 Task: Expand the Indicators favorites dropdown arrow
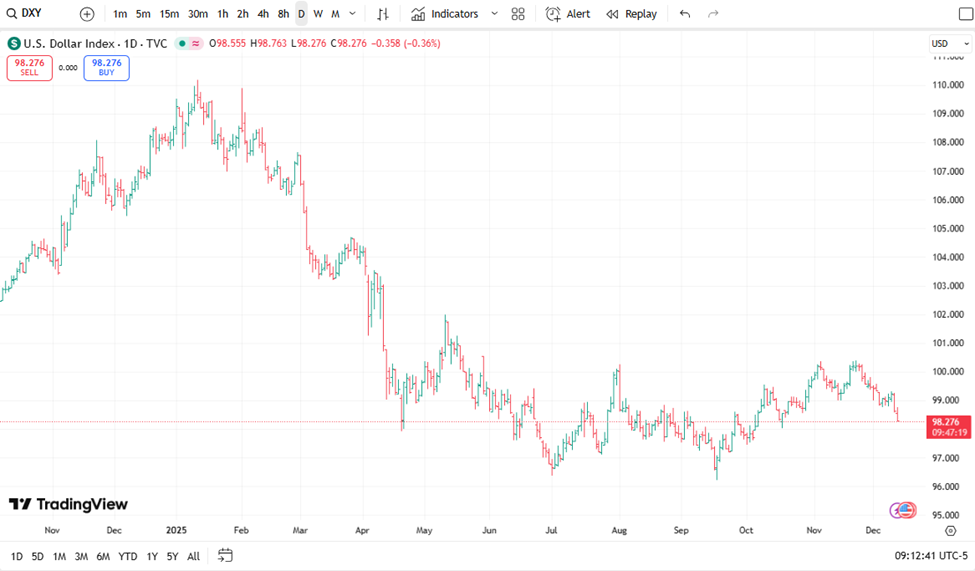coord(494,14)
